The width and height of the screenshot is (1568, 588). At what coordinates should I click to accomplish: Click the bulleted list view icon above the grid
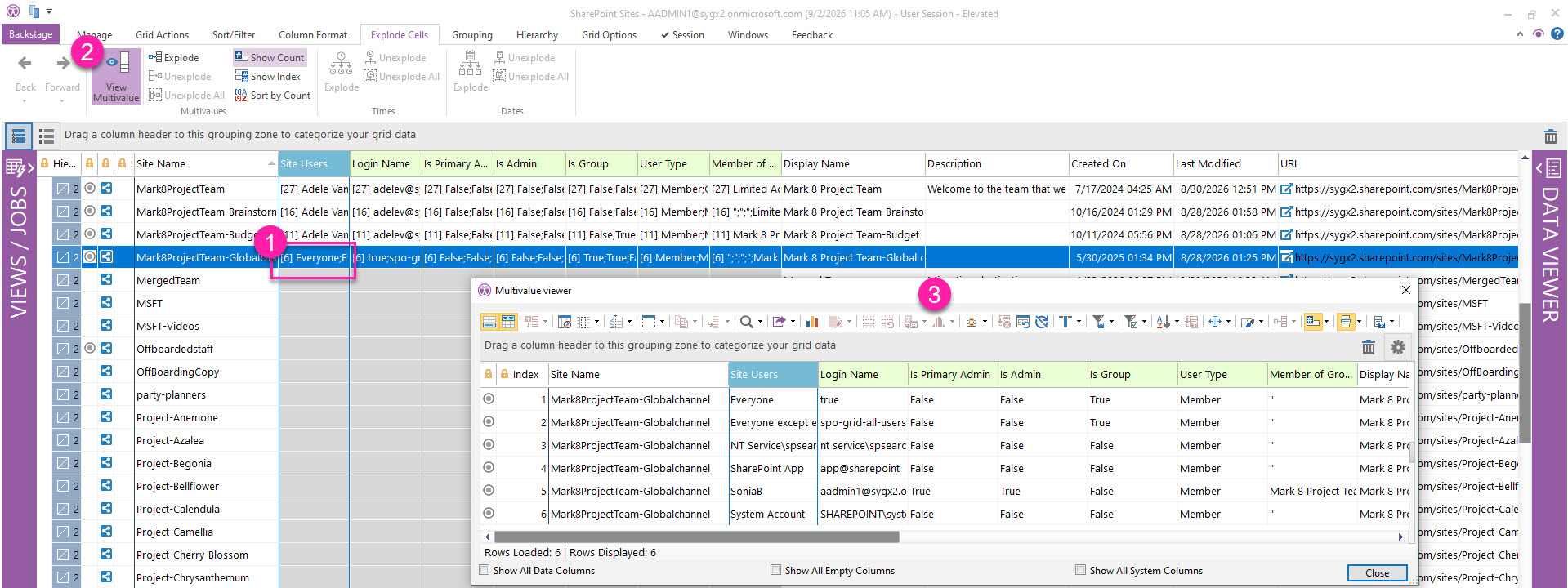pyautogui.click(x=47, y=136)
